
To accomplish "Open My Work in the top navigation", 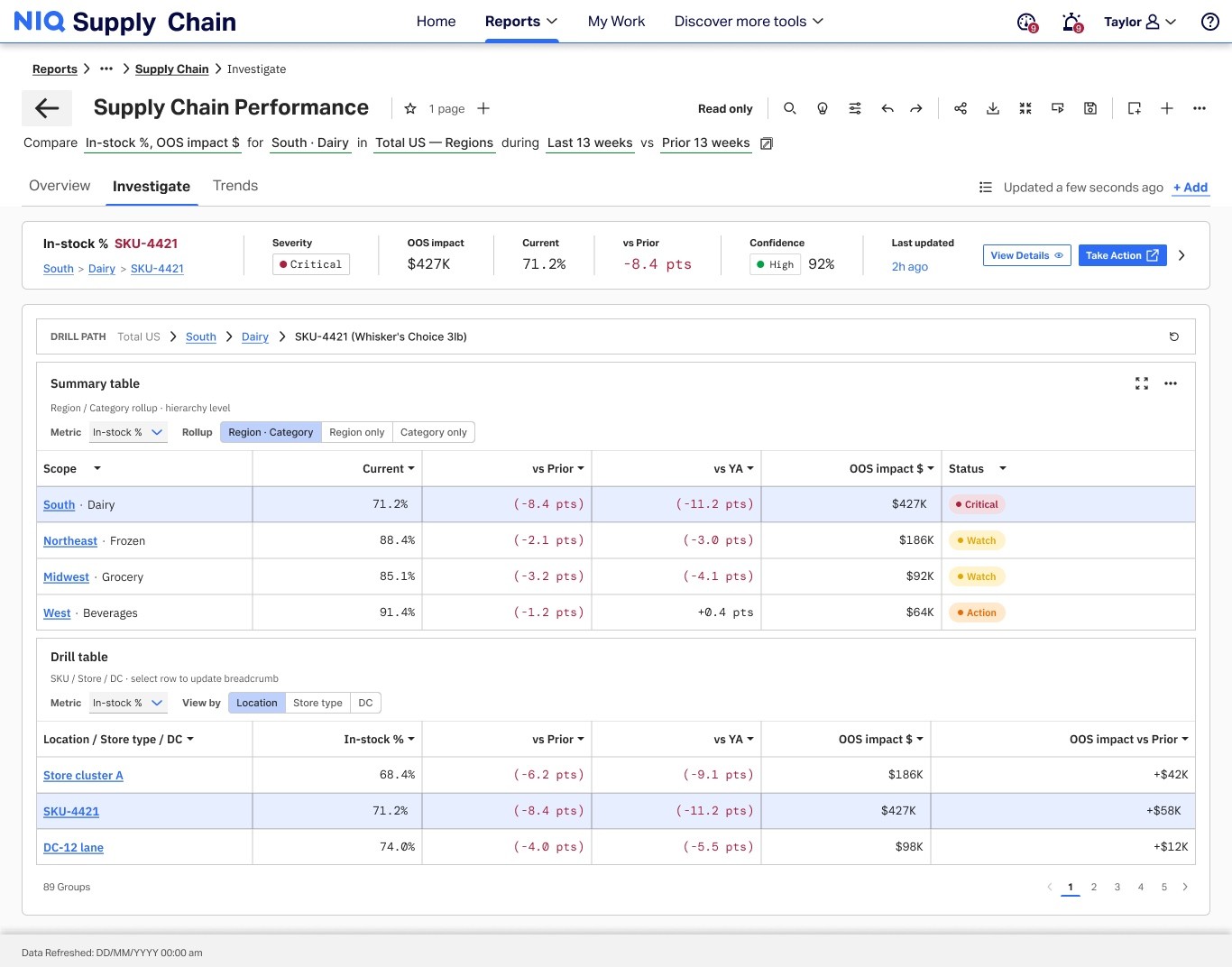I will pyautogui.click(x=616, y=22).
